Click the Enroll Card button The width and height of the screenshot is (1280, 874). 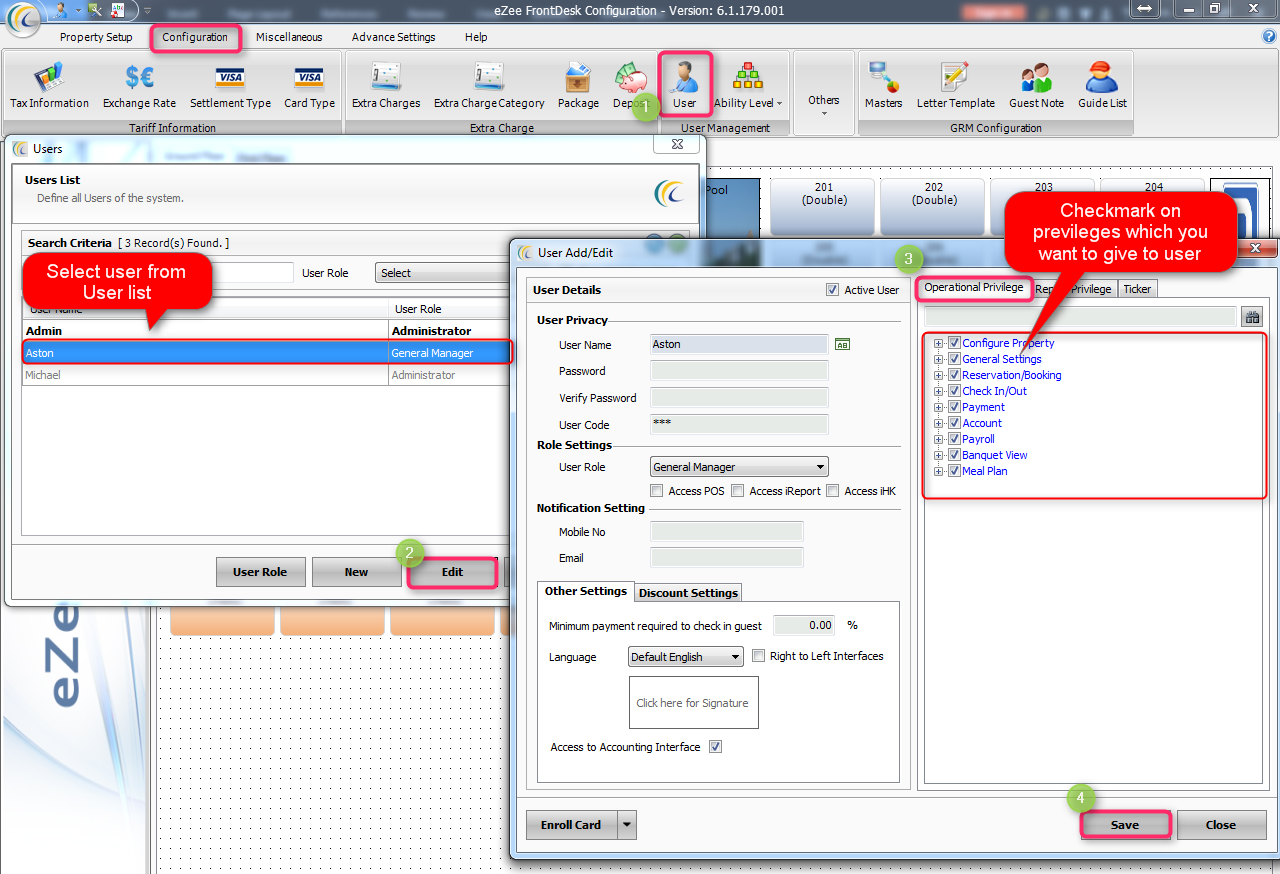(x=571, y=825)
